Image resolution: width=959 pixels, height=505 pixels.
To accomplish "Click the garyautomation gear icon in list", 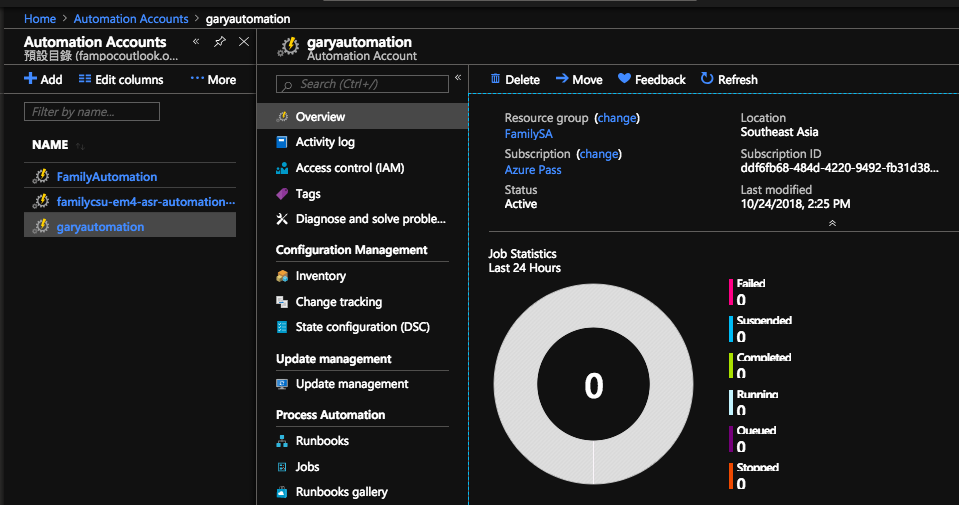I will click(x=41, y=226).
